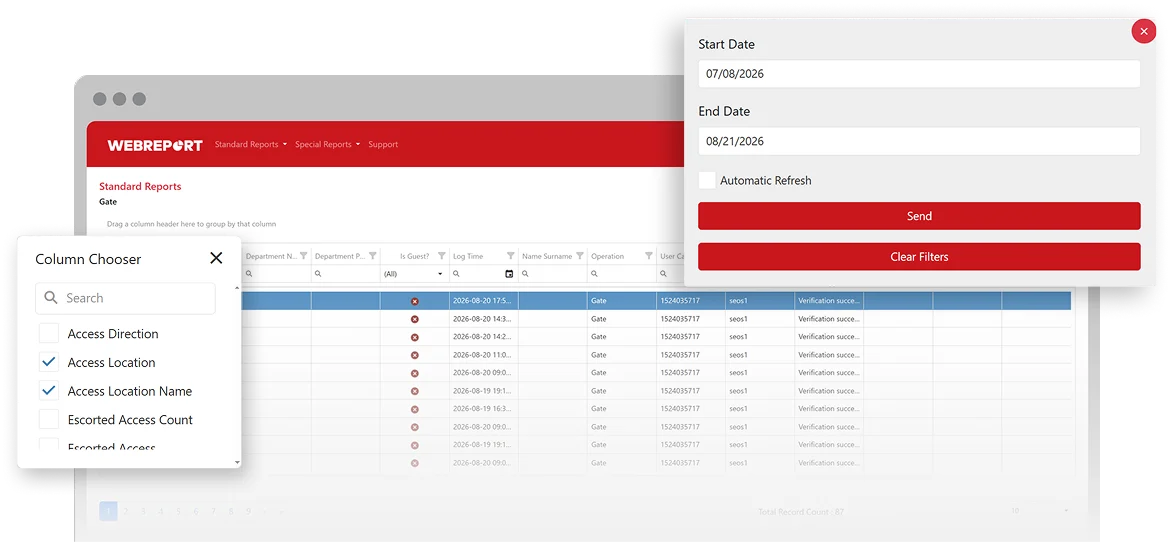
Task: Sort by the Log Time column header
Action: (468, 256)
